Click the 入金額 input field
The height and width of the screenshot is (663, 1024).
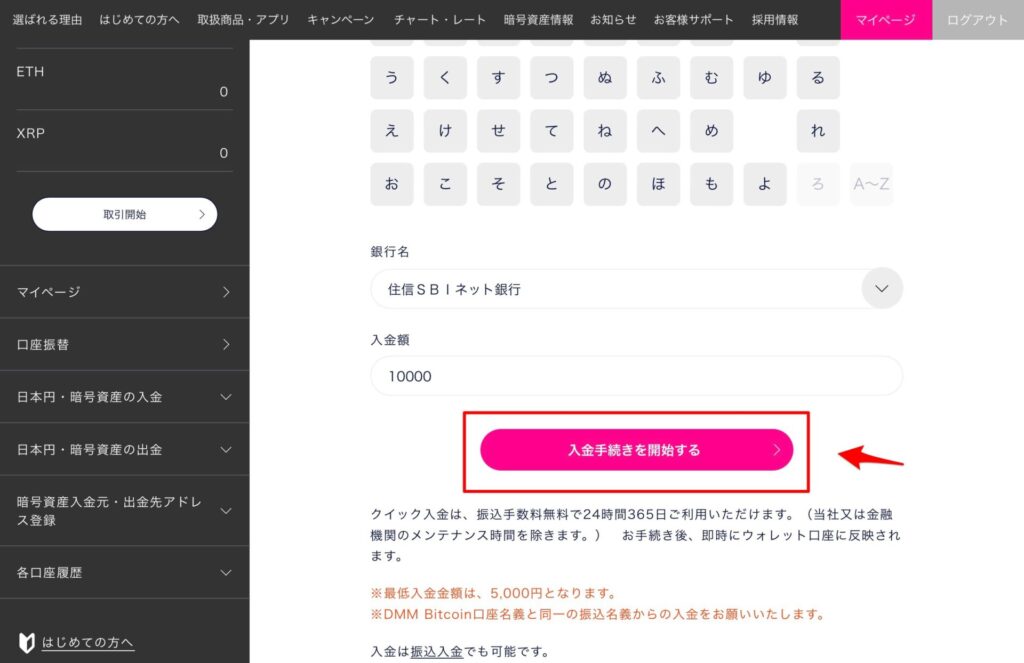click(636, 376)
